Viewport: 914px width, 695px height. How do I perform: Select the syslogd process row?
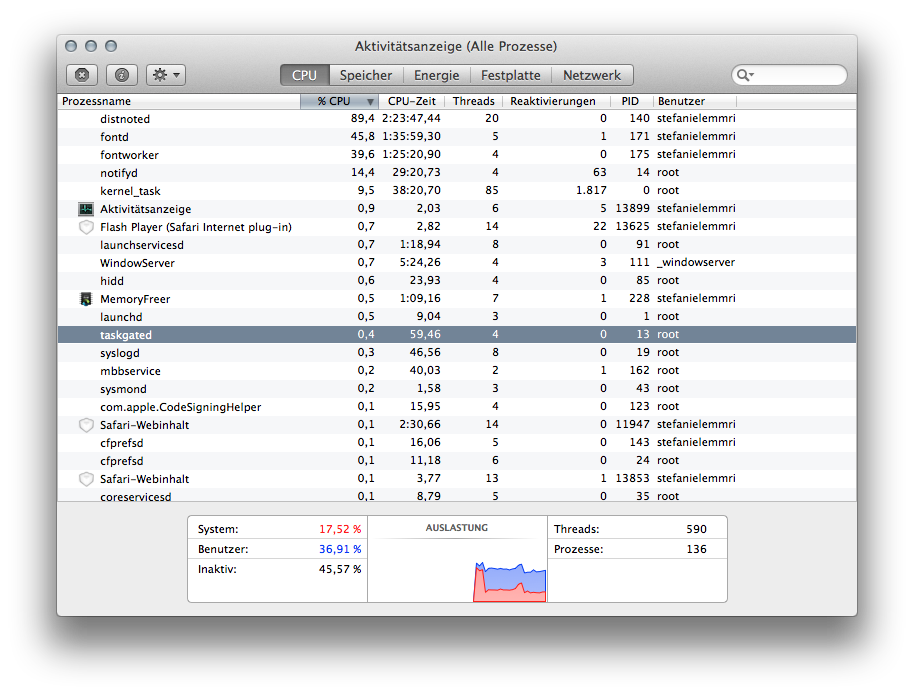pyautogui.click(x=457, y=353)
